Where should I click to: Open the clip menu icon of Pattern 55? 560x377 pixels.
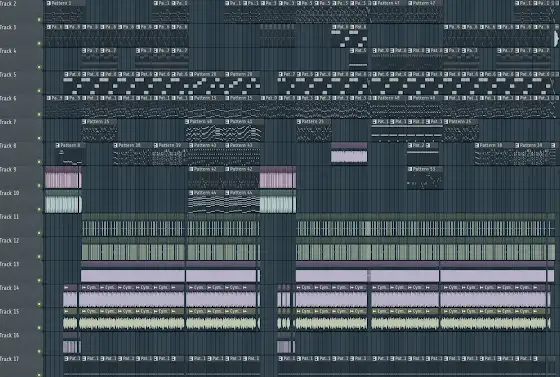[410, 169]
